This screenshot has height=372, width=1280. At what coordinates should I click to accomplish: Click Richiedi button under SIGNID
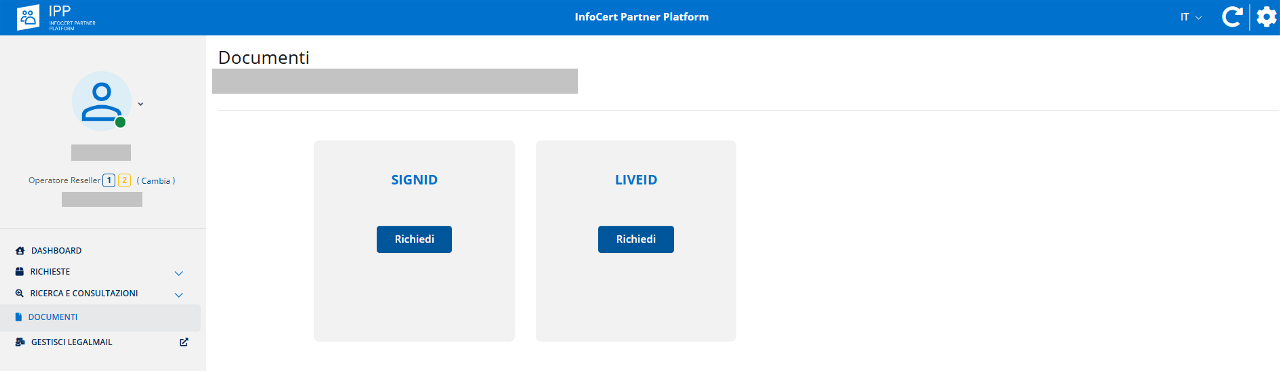(414, 240)
